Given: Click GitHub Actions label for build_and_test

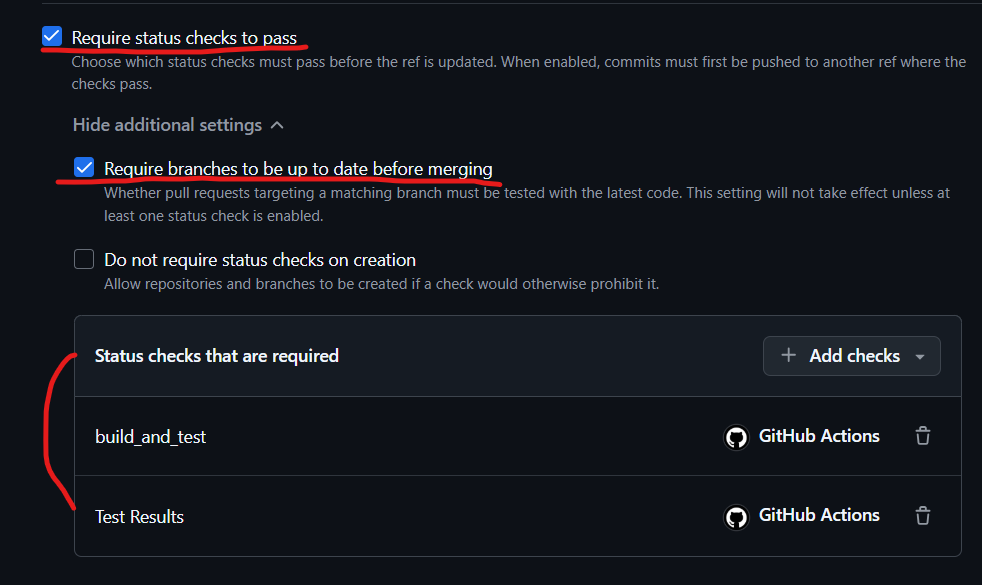Looking at the screenshot, I should (819, 436).
